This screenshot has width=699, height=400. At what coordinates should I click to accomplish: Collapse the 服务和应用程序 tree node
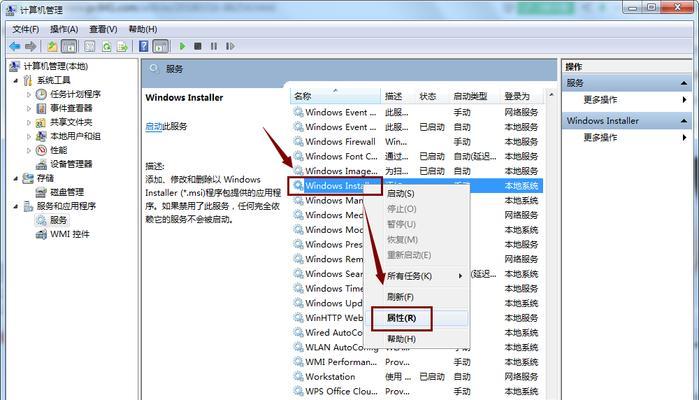(16, 206)
